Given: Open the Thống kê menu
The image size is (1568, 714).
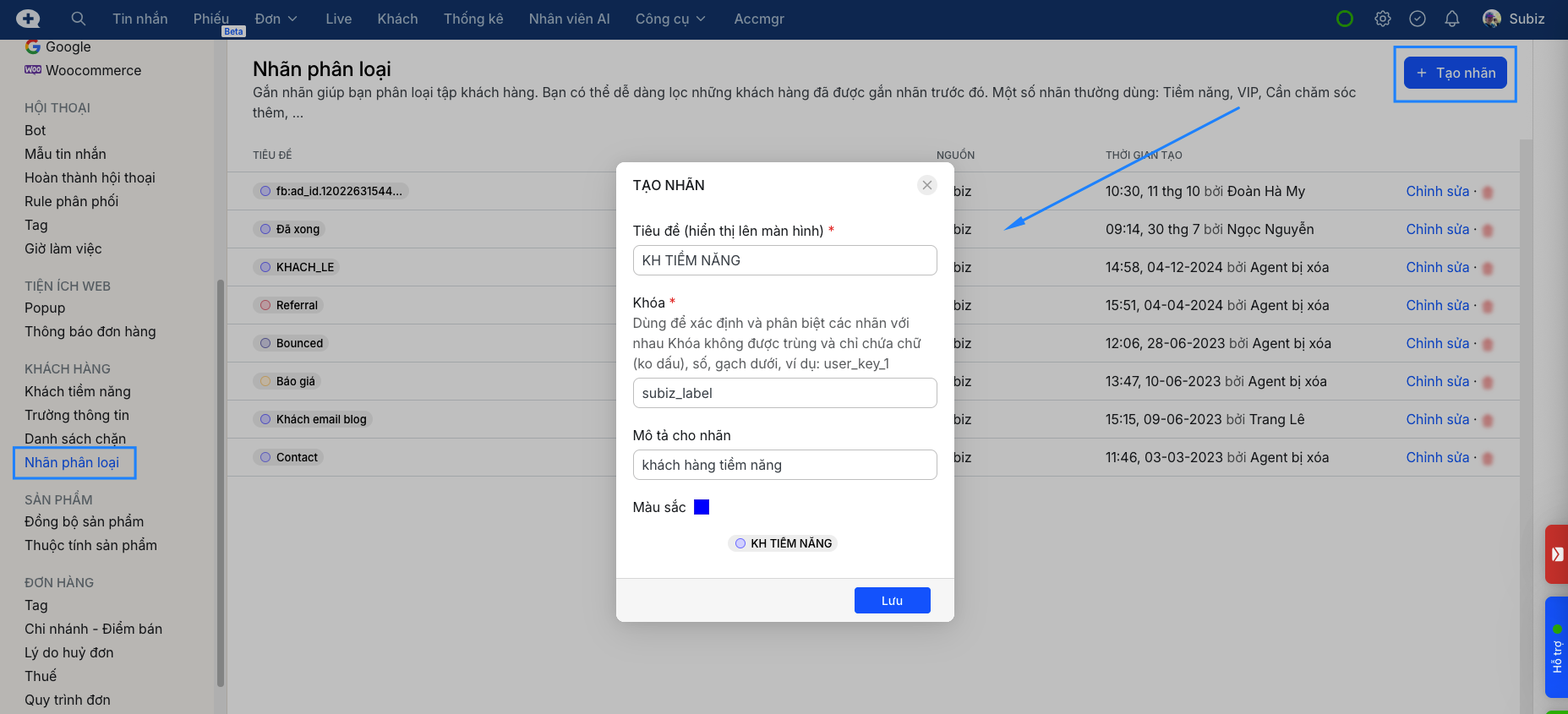Looking at the screenshot, I should coord(473,19).
